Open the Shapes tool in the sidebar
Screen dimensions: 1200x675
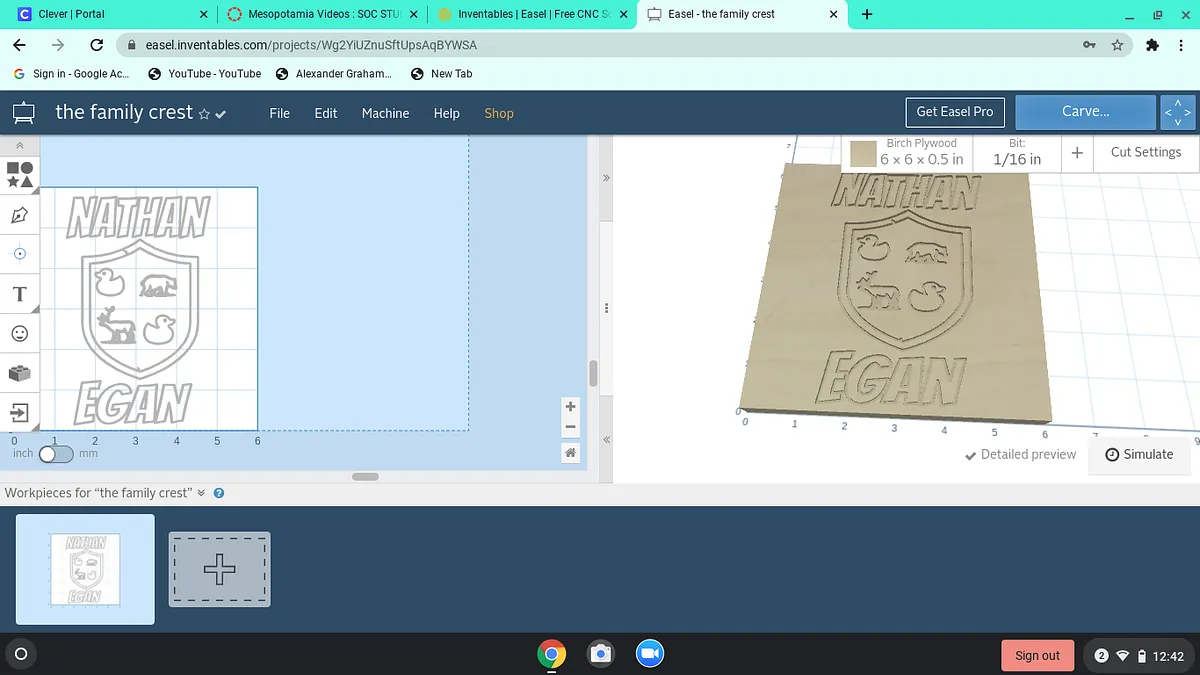pos(20,175)
